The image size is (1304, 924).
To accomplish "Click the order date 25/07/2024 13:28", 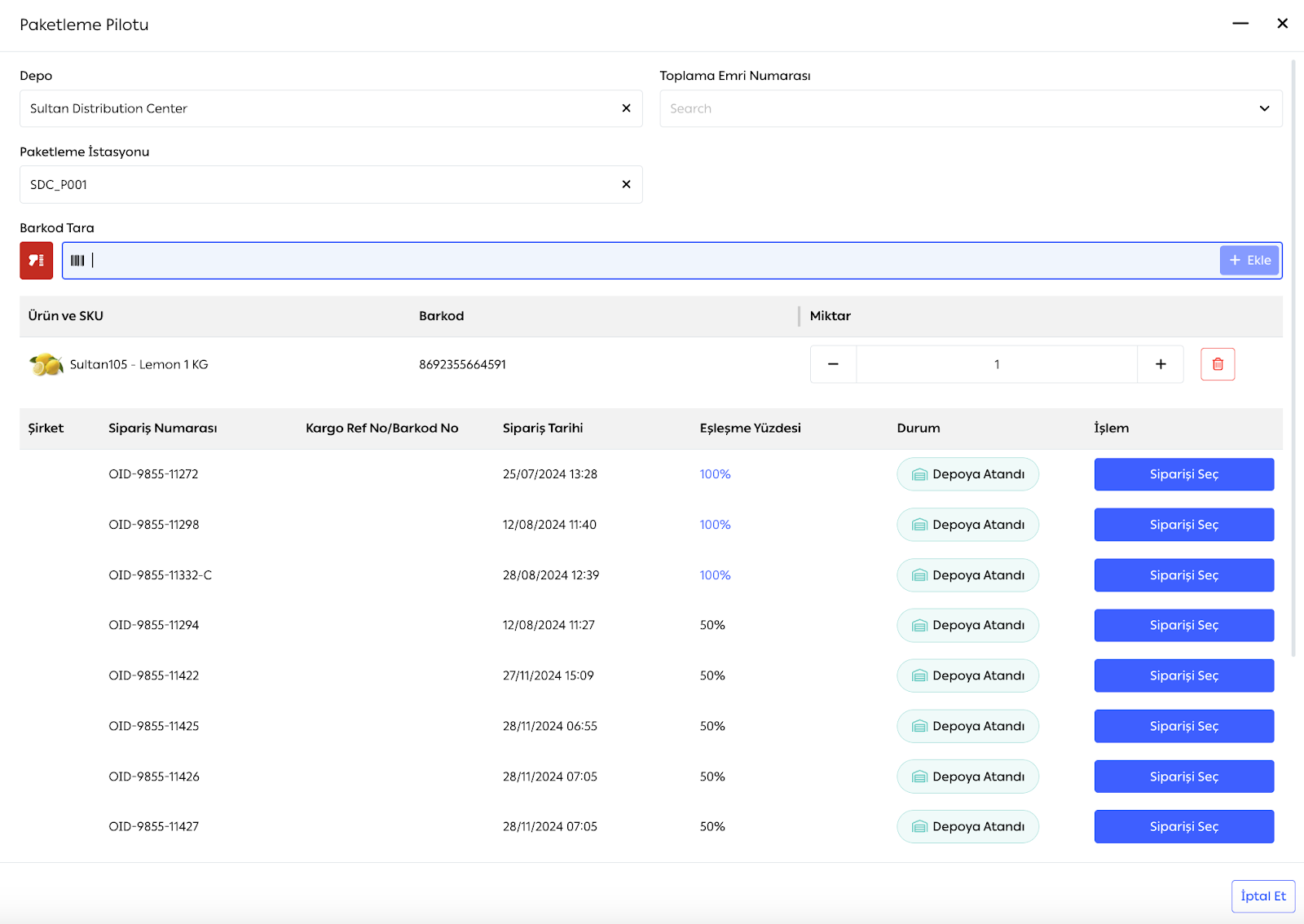I will [549, 474].
